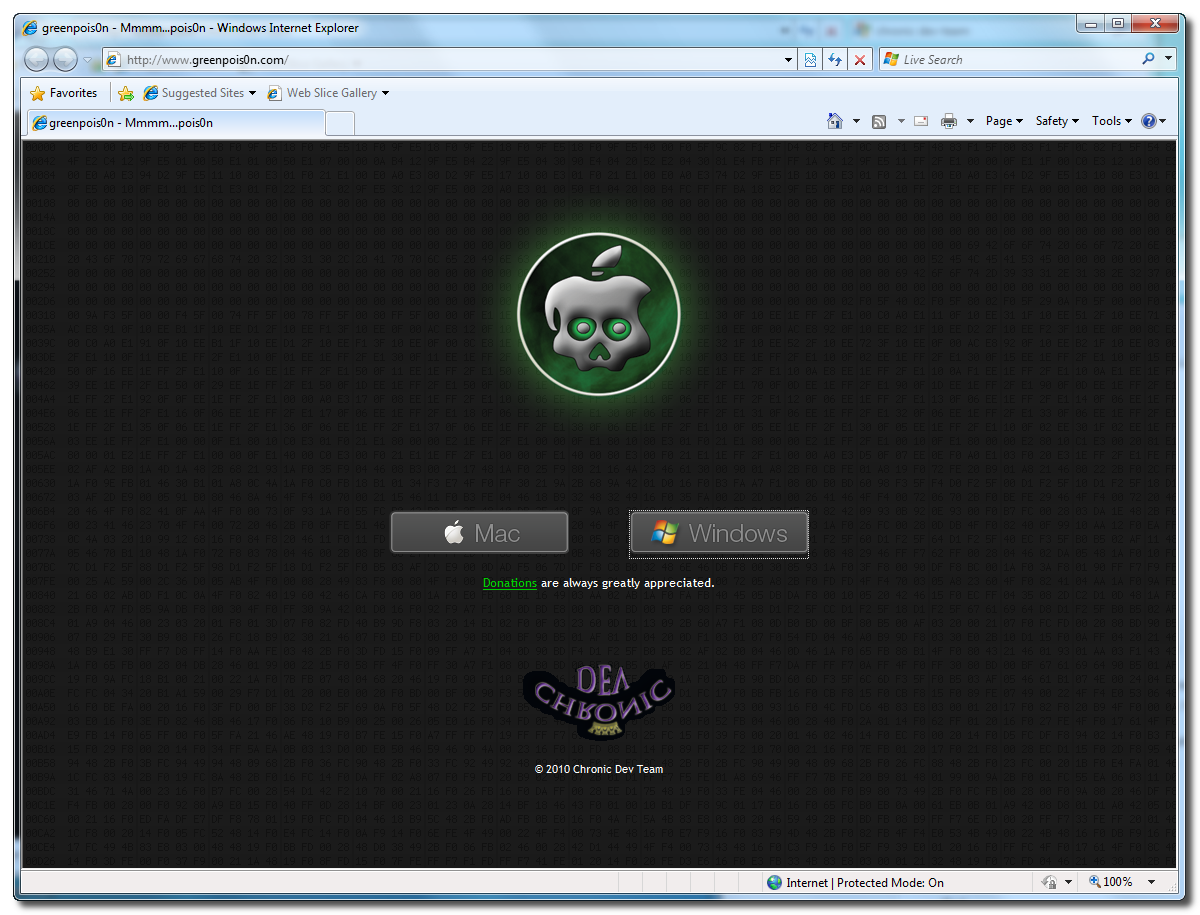Click the Home house icon

point(835,121)
